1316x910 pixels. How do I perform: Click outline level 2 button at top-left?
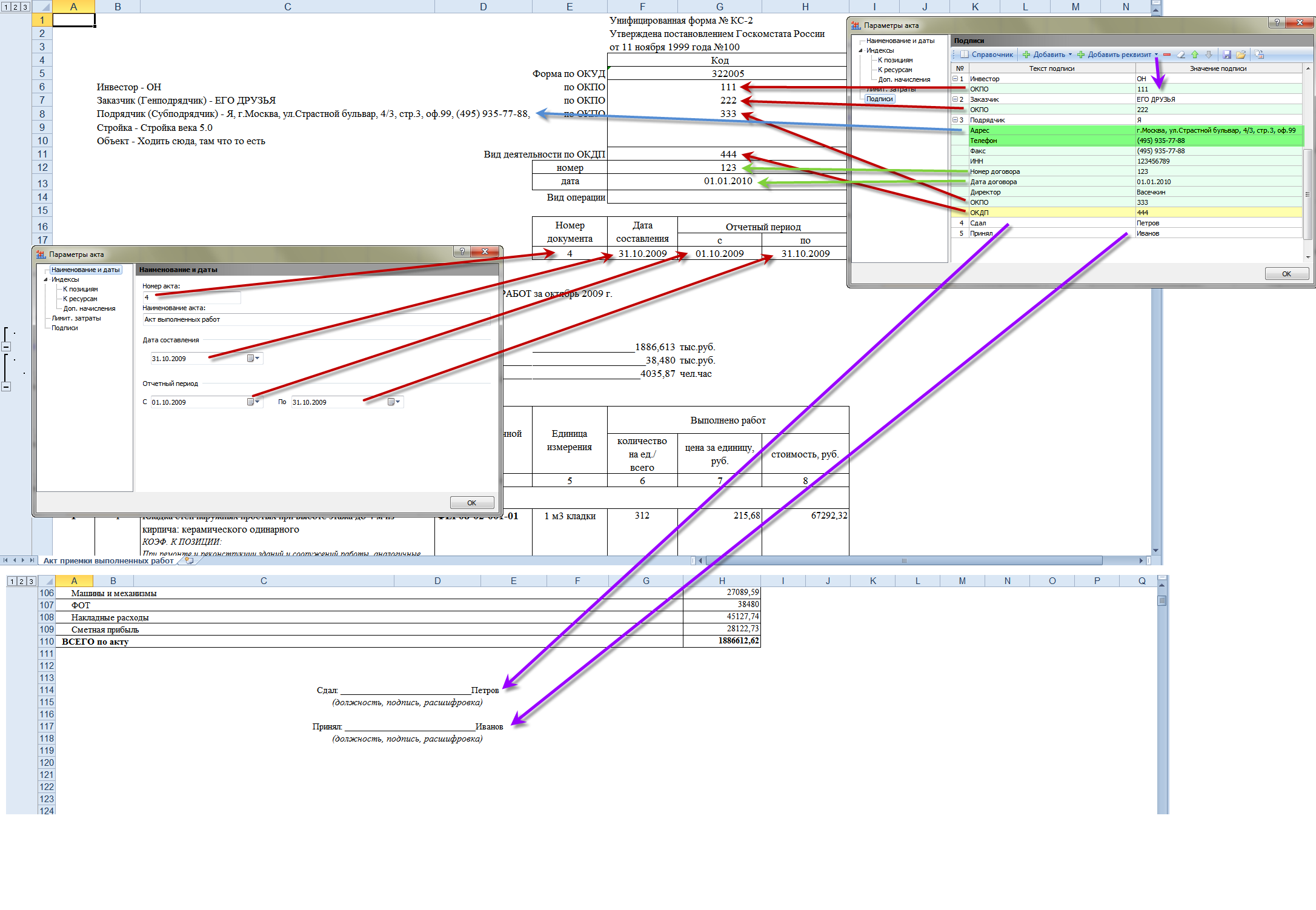click(x=15, y=7)
